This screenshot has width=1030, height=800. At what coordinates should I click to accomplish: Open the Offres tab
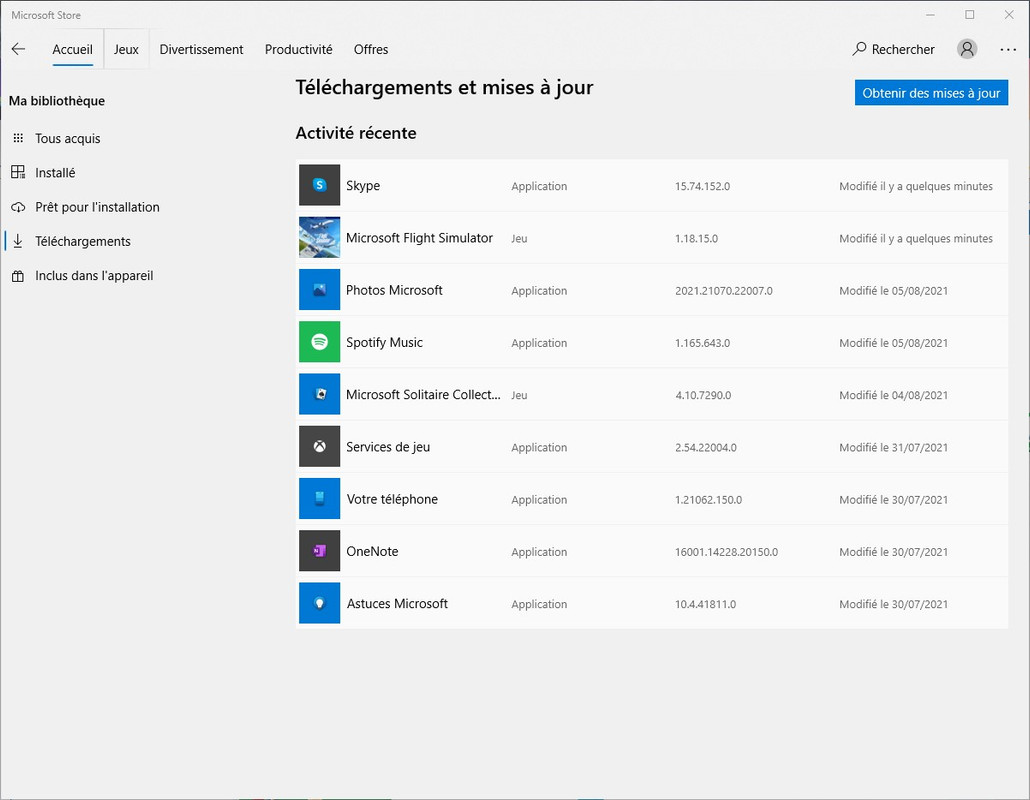370,49
